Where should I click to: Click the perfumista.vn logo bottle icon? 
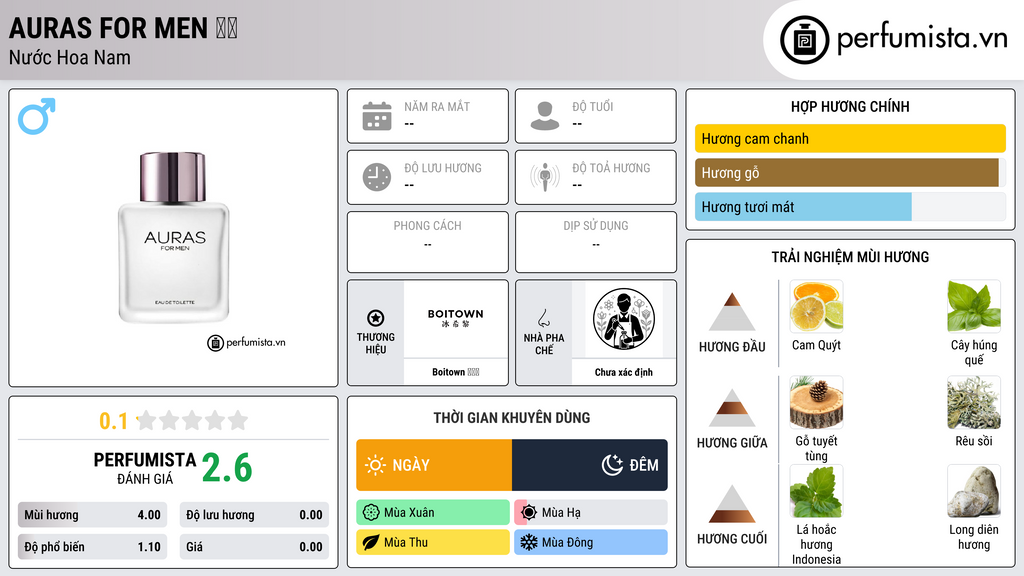tap(804, 40)
